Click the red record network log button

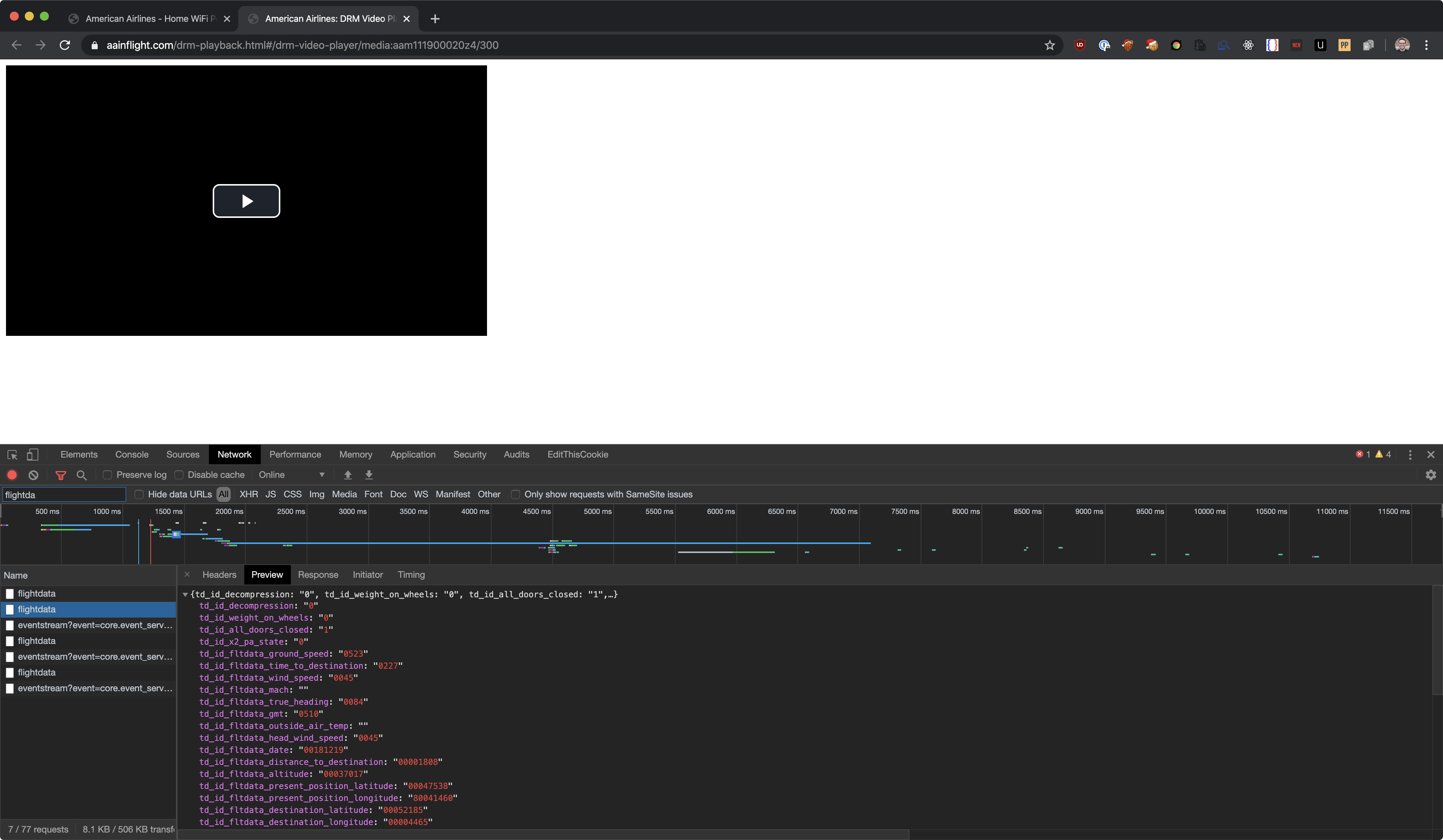pos(12,475)
